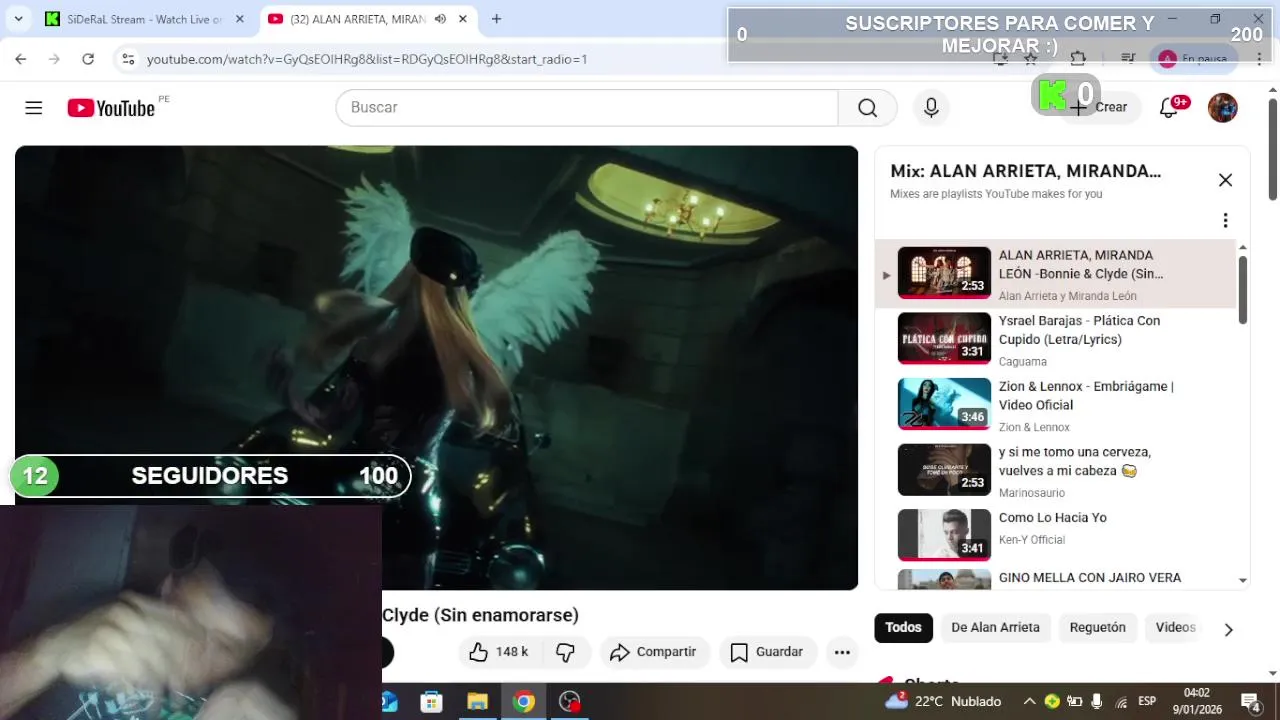Close the SiDeRaL Stream tab
Screen dimensions: 1280x720
coord(239,19)
